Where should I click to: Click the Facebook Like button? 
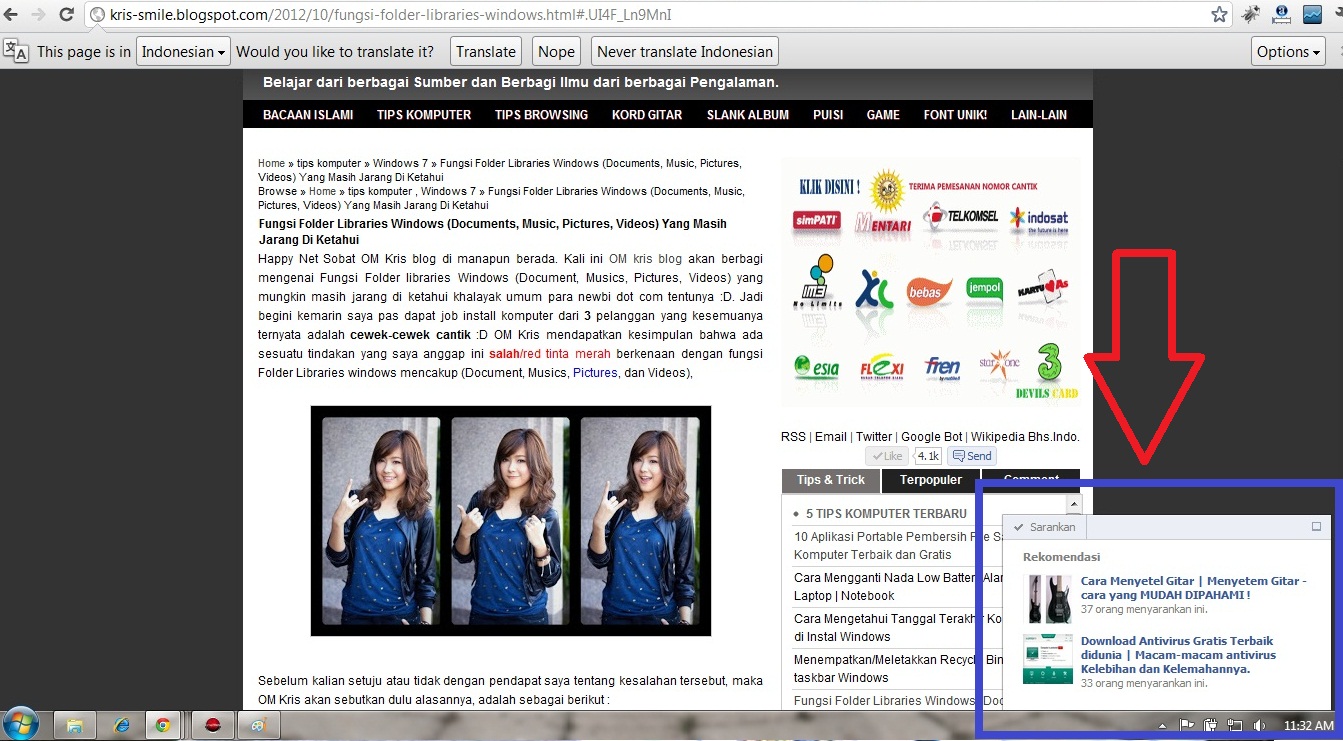pos(886,456)
